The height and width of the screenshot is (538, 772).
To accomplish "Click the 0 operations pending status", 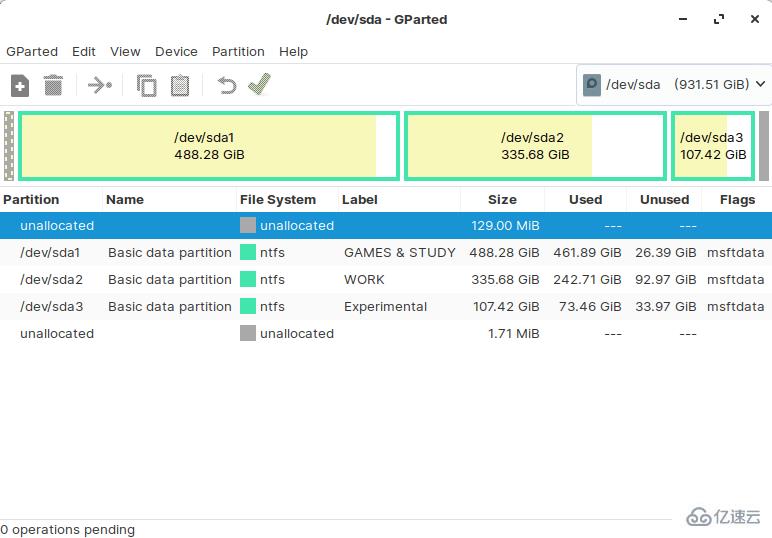I will (67, 530).
